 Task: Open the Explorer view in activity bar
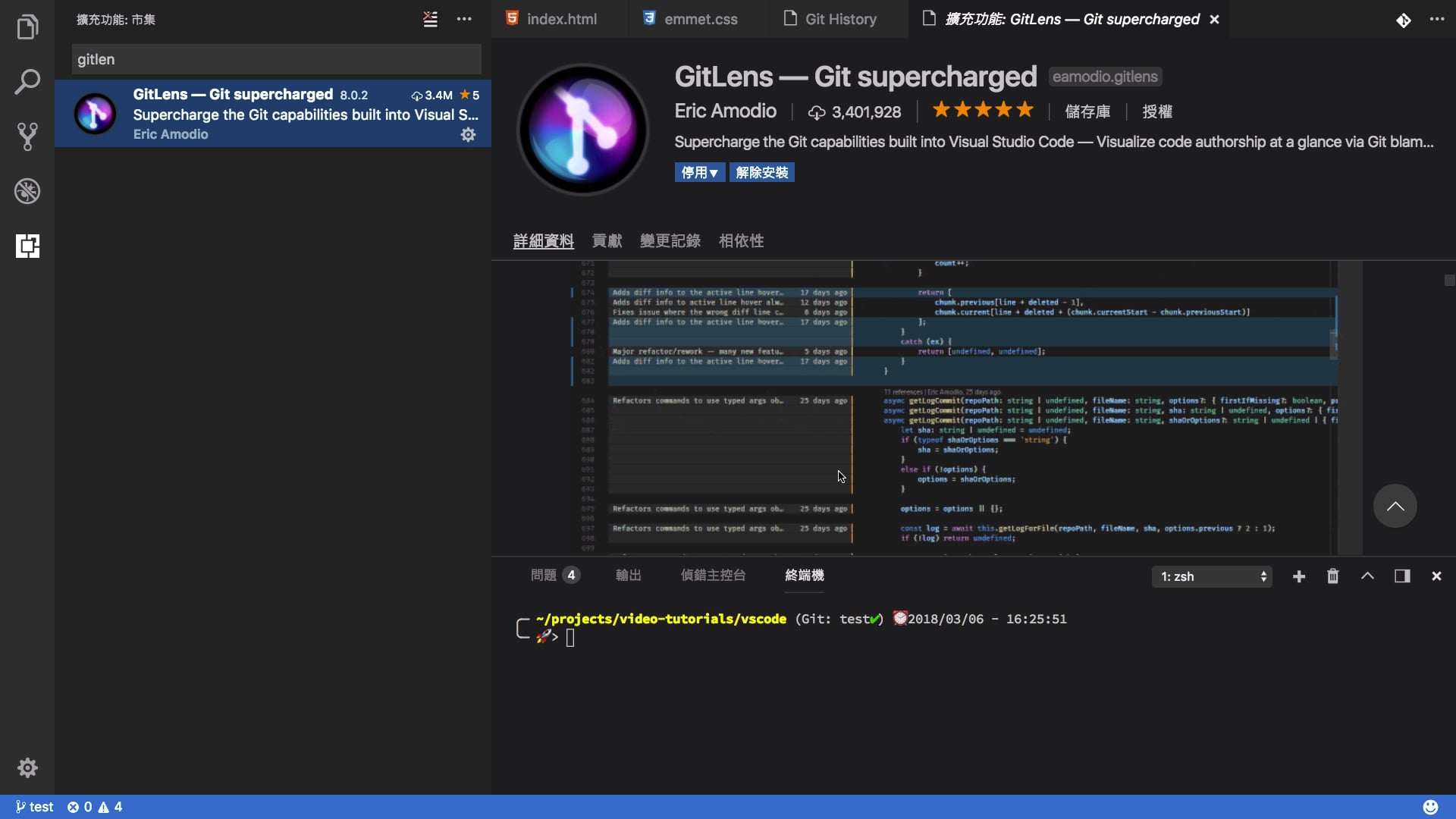pos(27,27)
